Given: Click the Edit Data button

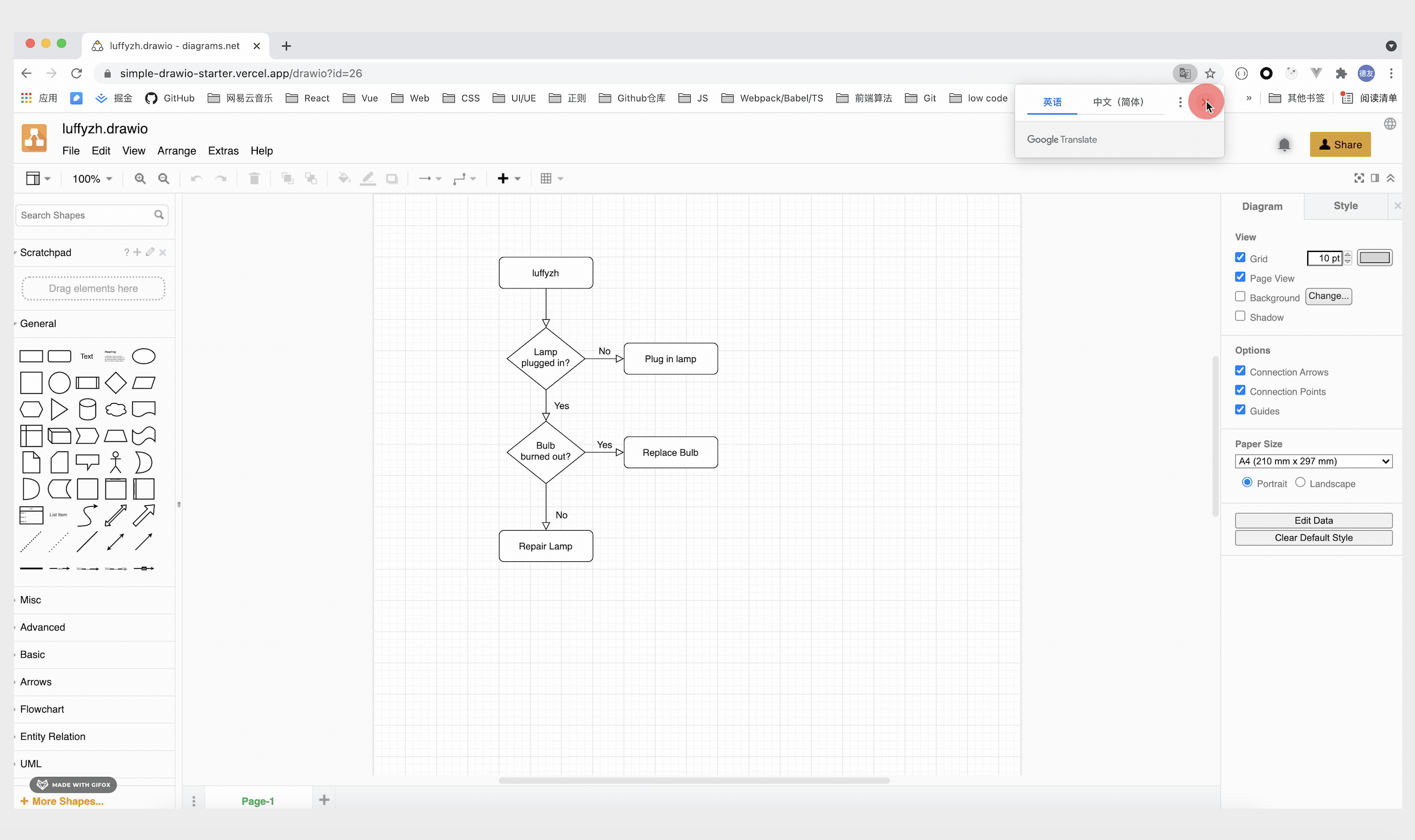Looking at the screenshot, I should coord(1314,520).
